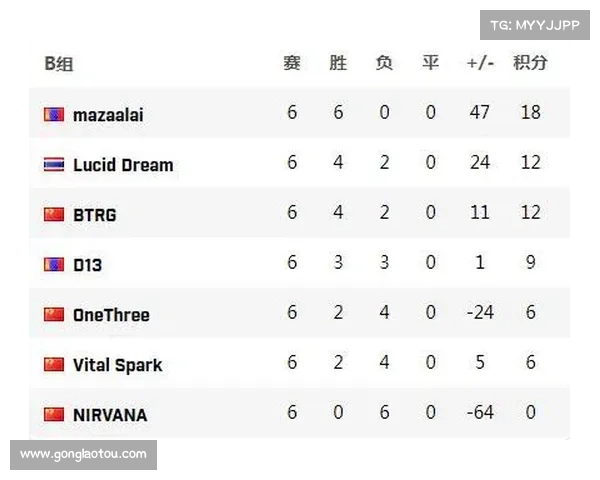Click the TG: MYYJJPP label
The height and width of the screenshot is (480, 600).
(x=533, y=26)
